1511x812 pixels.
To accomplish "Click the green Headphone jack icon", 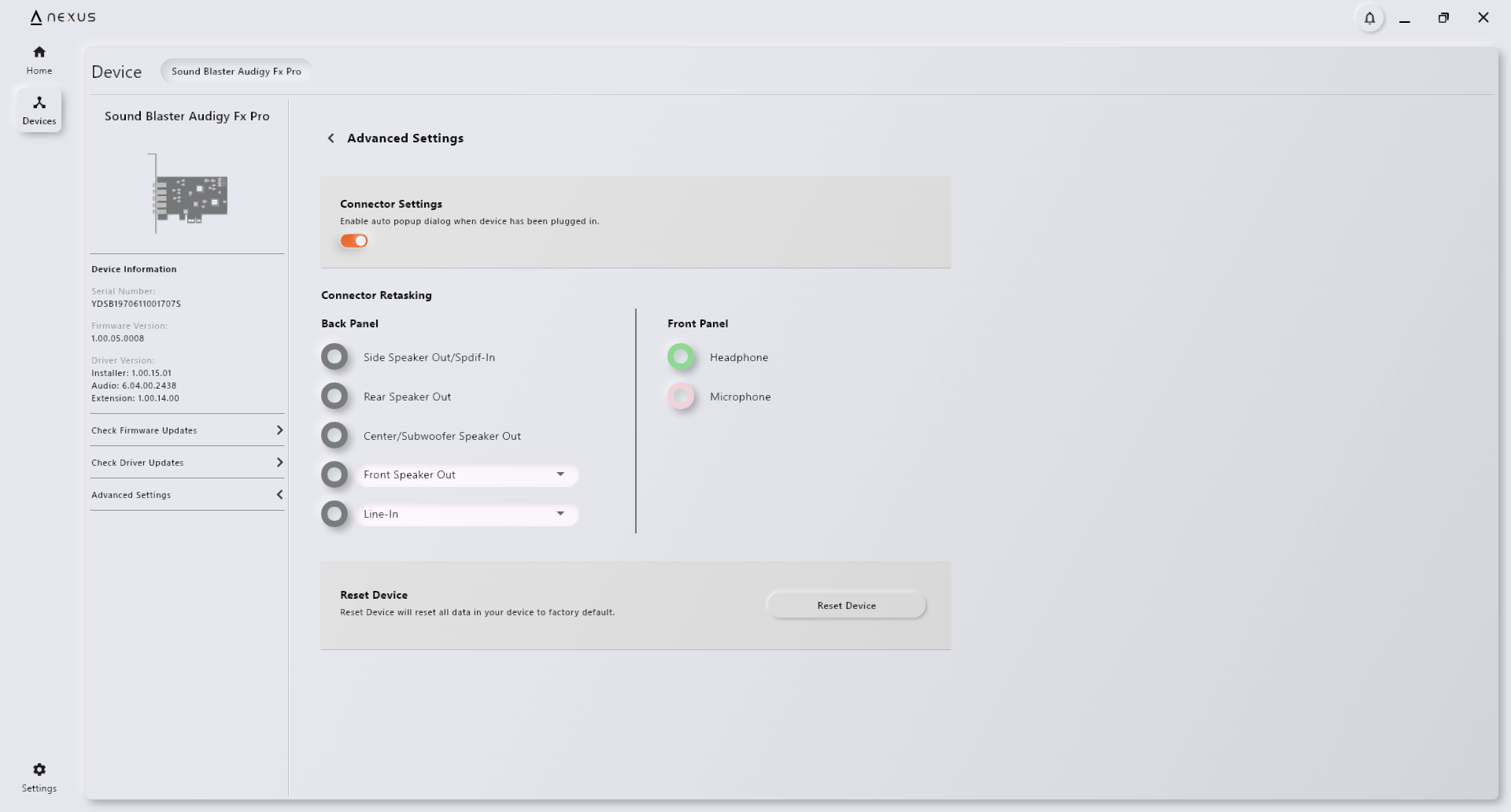I will (x=681, y=356).
